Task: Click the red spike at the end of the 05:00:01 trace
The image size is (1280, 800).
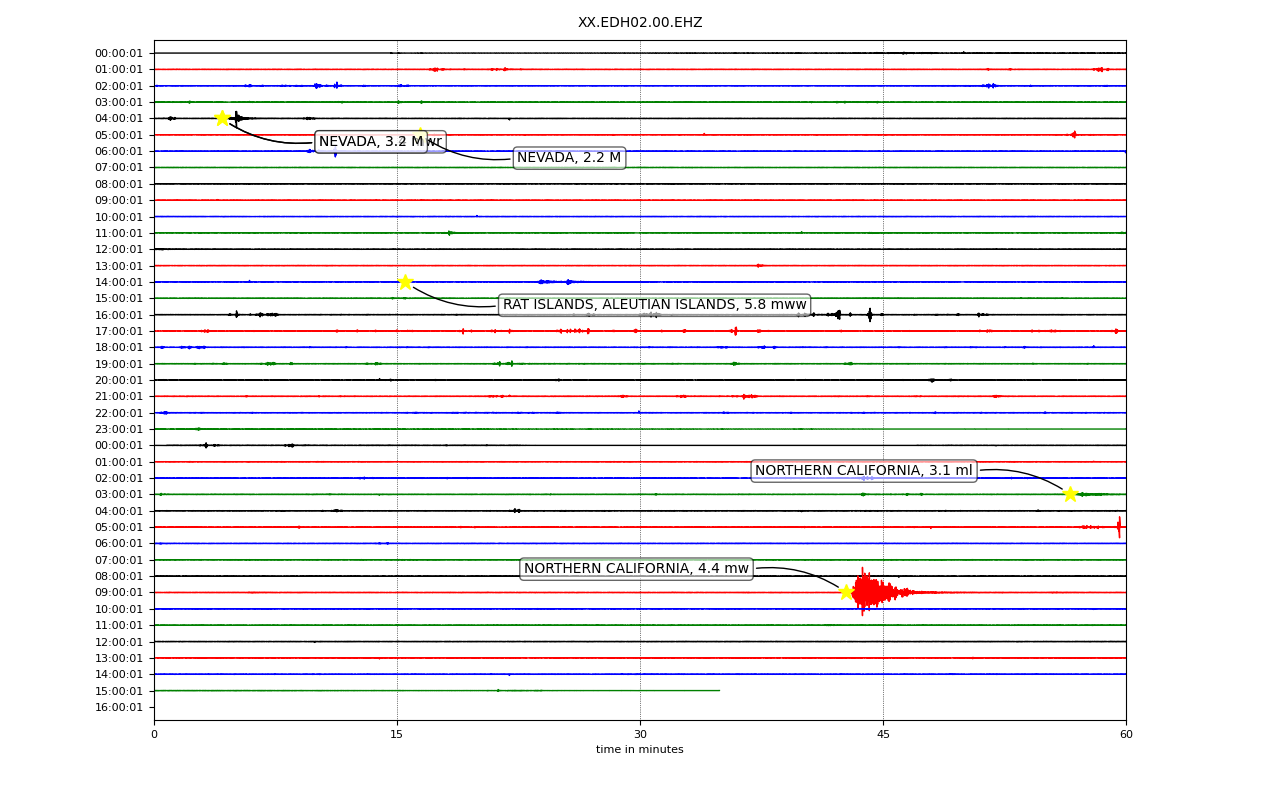Action: point(1119,527)
